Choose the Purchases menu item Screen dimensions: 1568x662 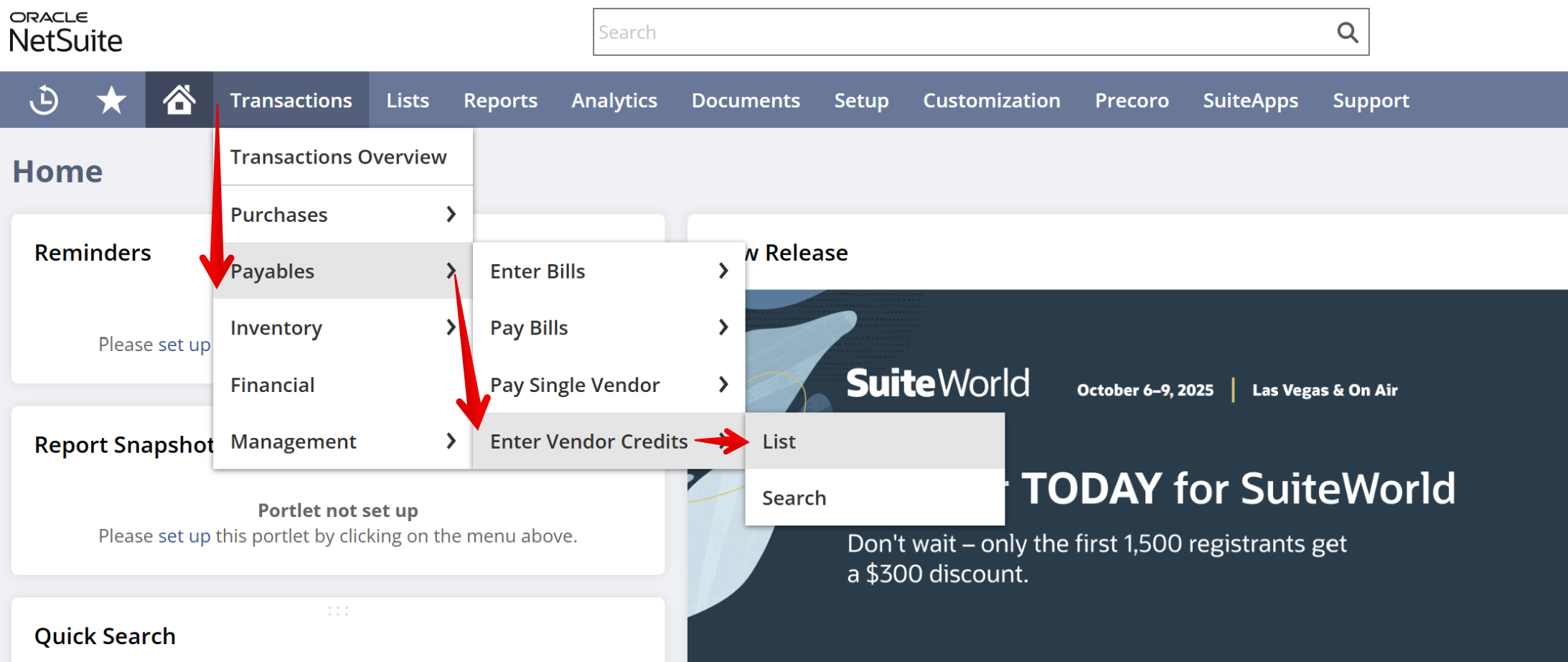343,214
